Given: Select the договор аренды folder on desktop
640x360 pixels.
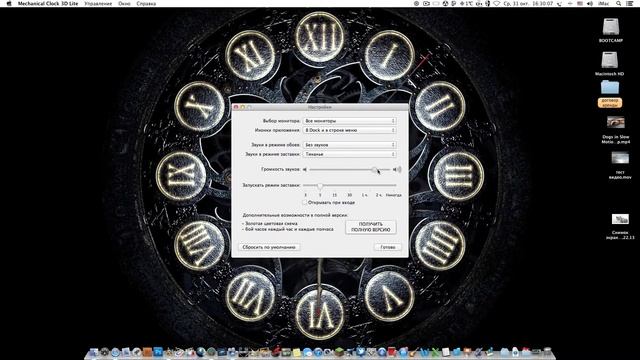Looking at the screenshot, I should (x=610, y=88).
